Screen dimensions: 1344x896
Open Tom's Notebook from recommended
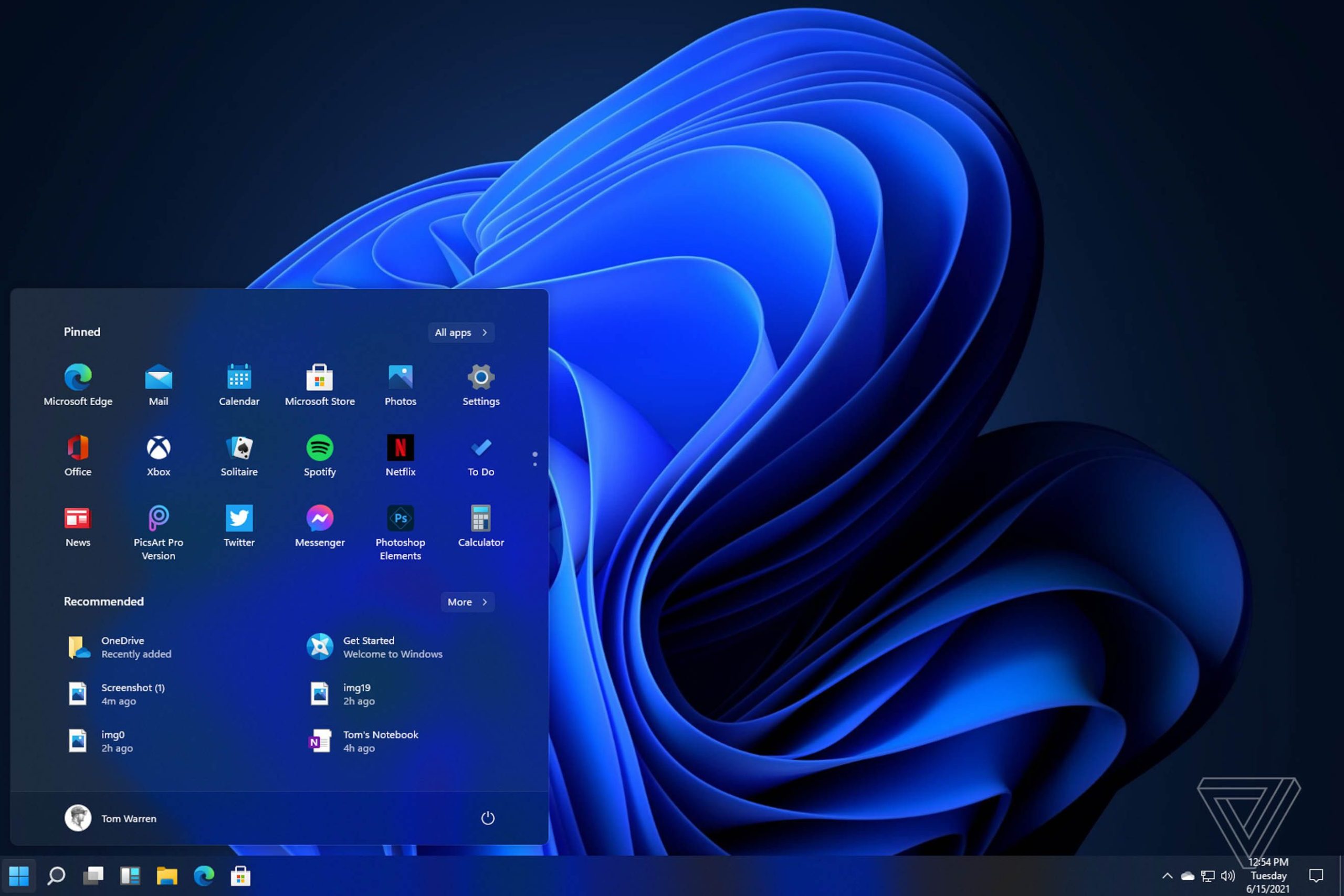[x=380, y=740]
